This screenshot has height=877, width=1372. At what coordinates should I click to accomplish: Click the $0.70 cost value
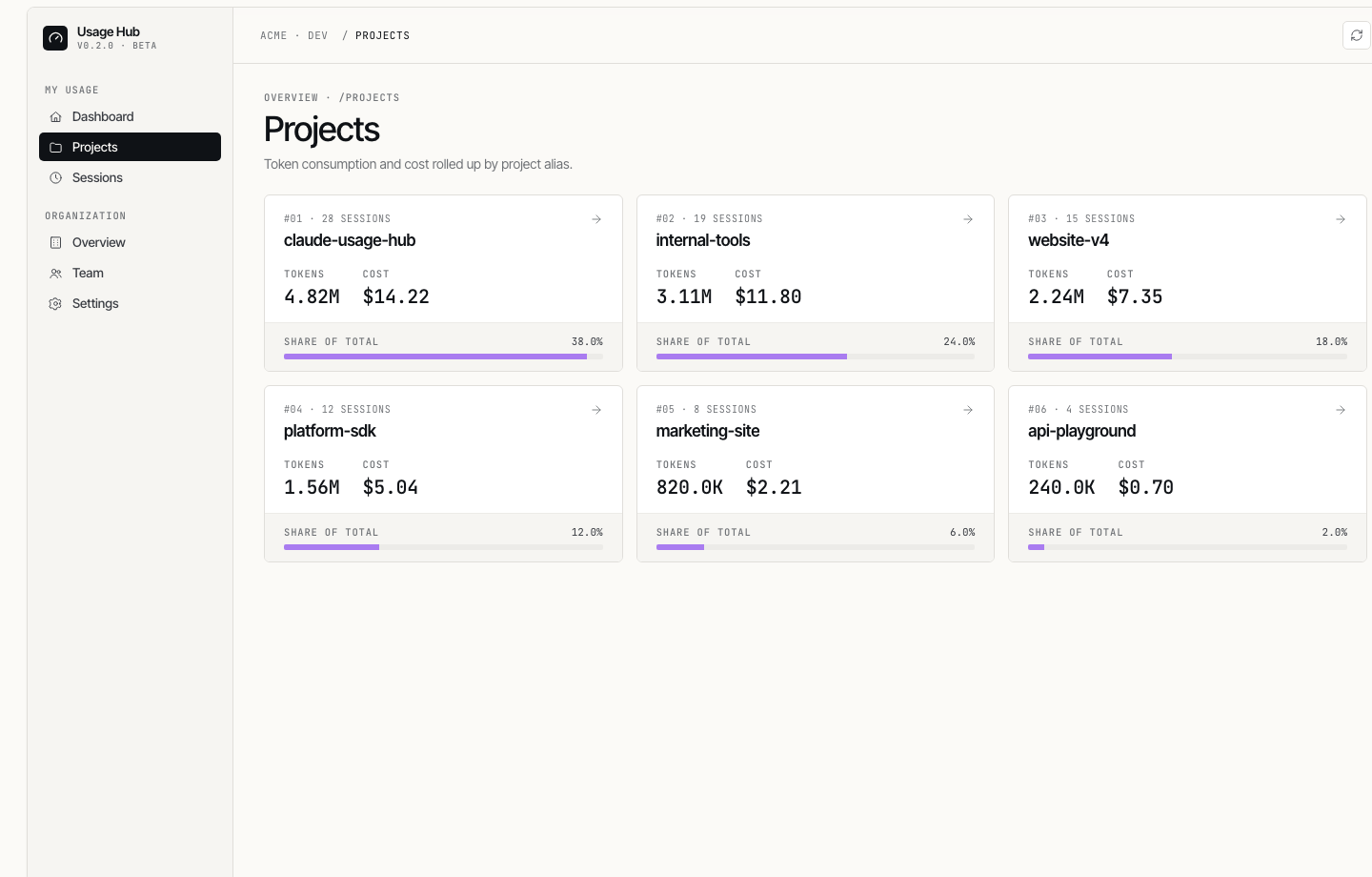[1146, 487]
